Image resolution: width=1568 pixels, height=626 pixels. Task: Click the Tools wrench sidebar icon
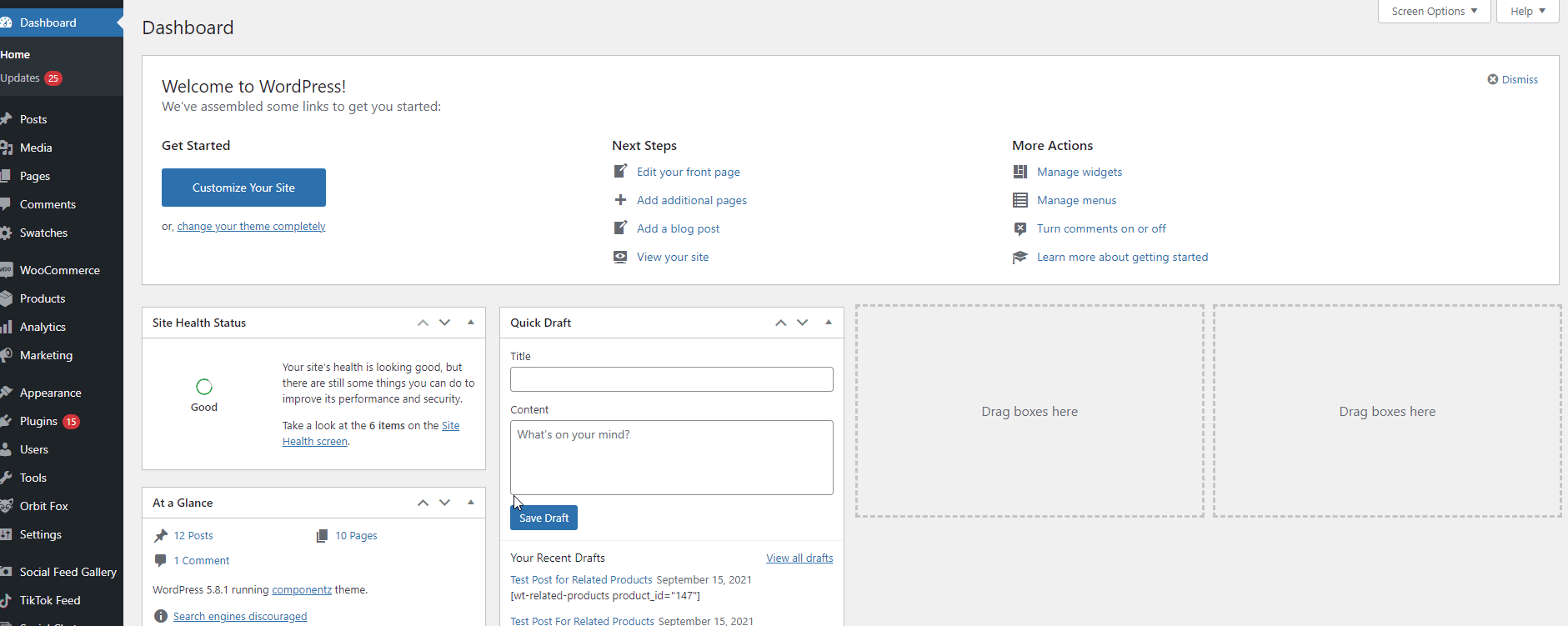point(6,478)
